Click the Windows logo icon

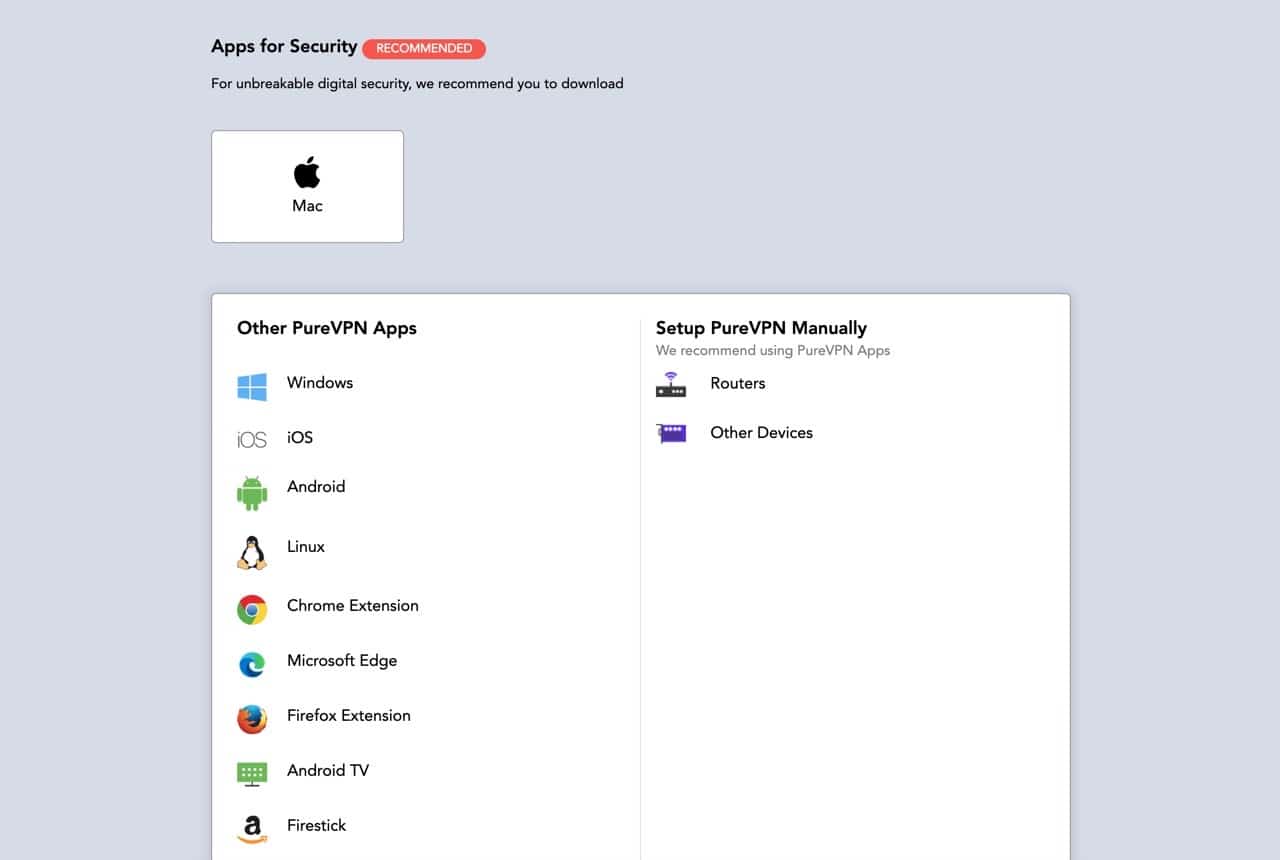tap(252, 387)
